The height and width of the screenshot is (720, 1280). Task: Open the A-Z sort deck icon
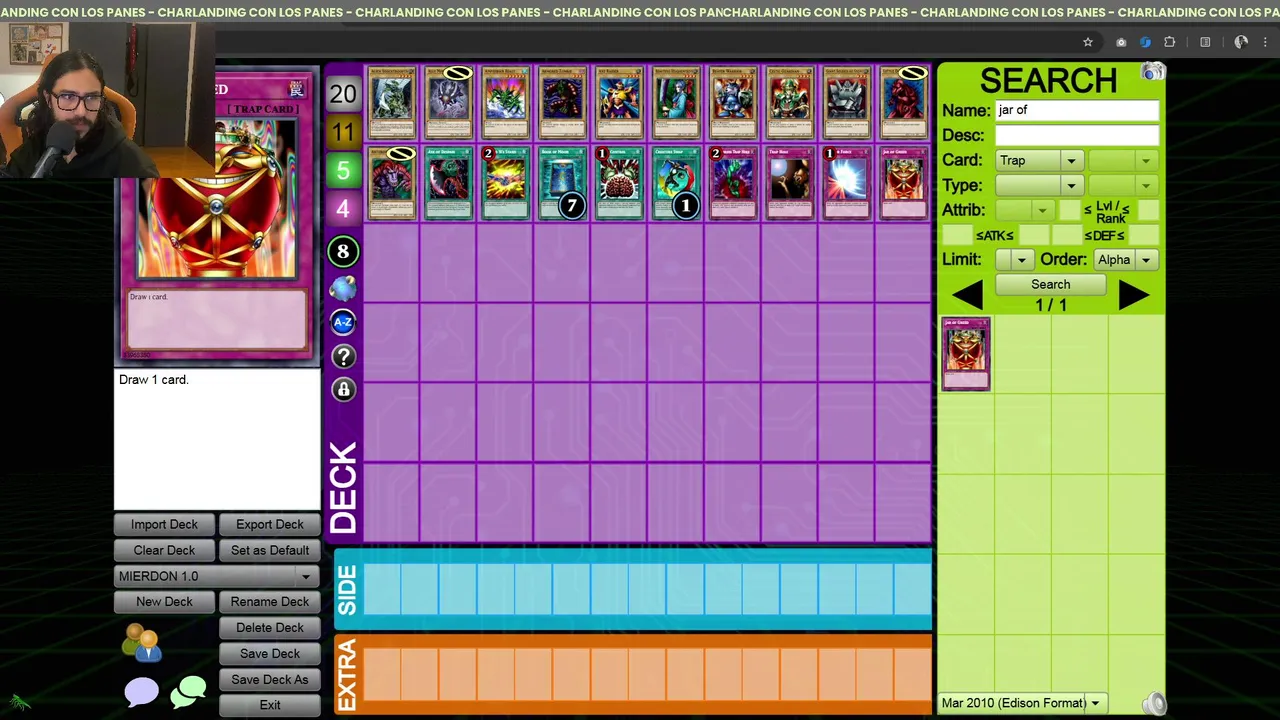pos(343,322)
